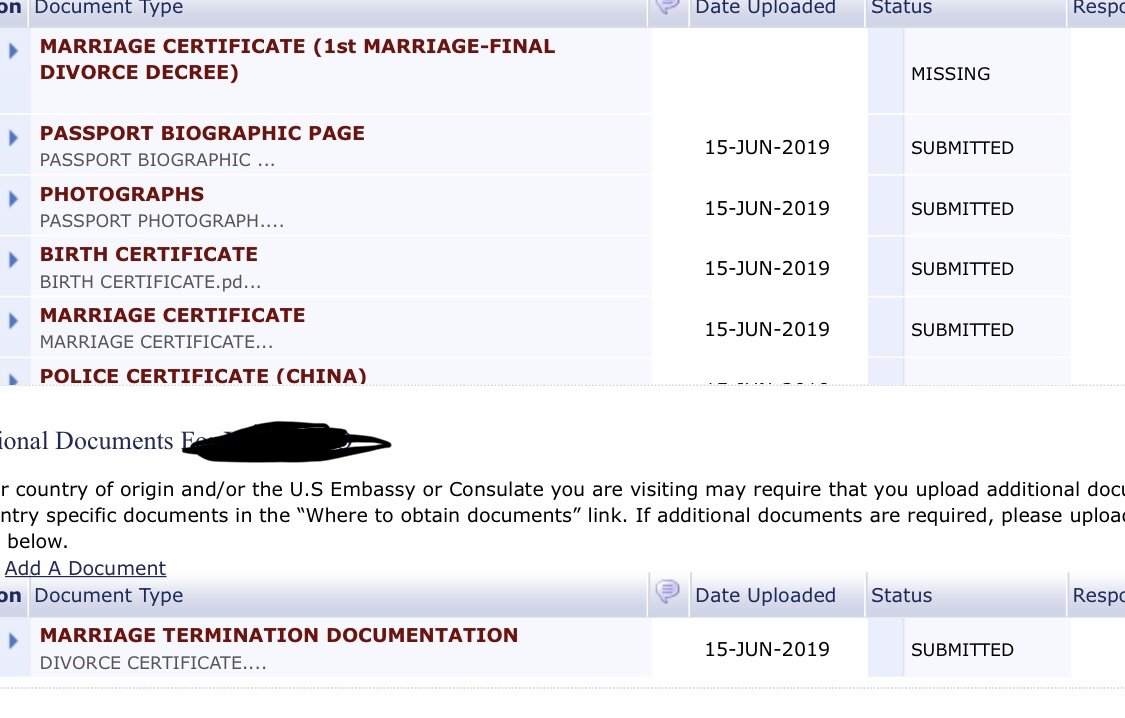Click the lower Document Type column header

[109, 595]
